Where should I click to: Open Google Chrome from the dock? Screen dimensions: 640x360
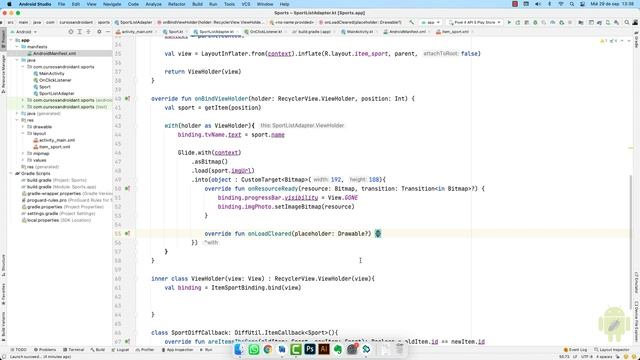(268, 349)
